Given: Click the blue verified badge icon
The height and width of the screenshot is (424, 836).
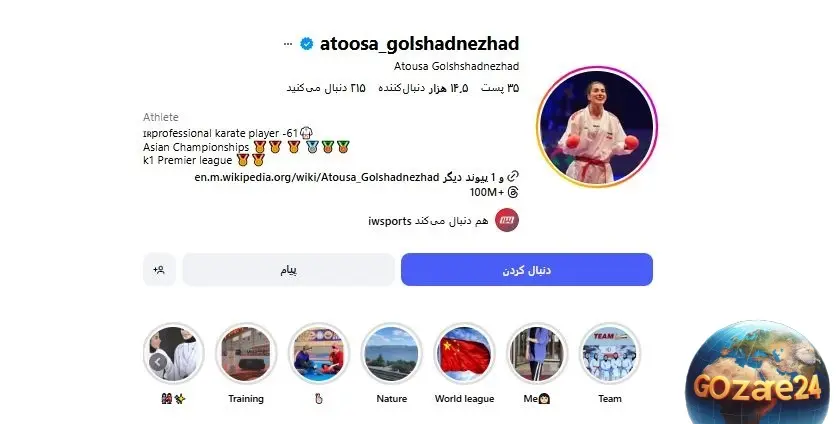Looking at the screenshot, I should 307,44.
